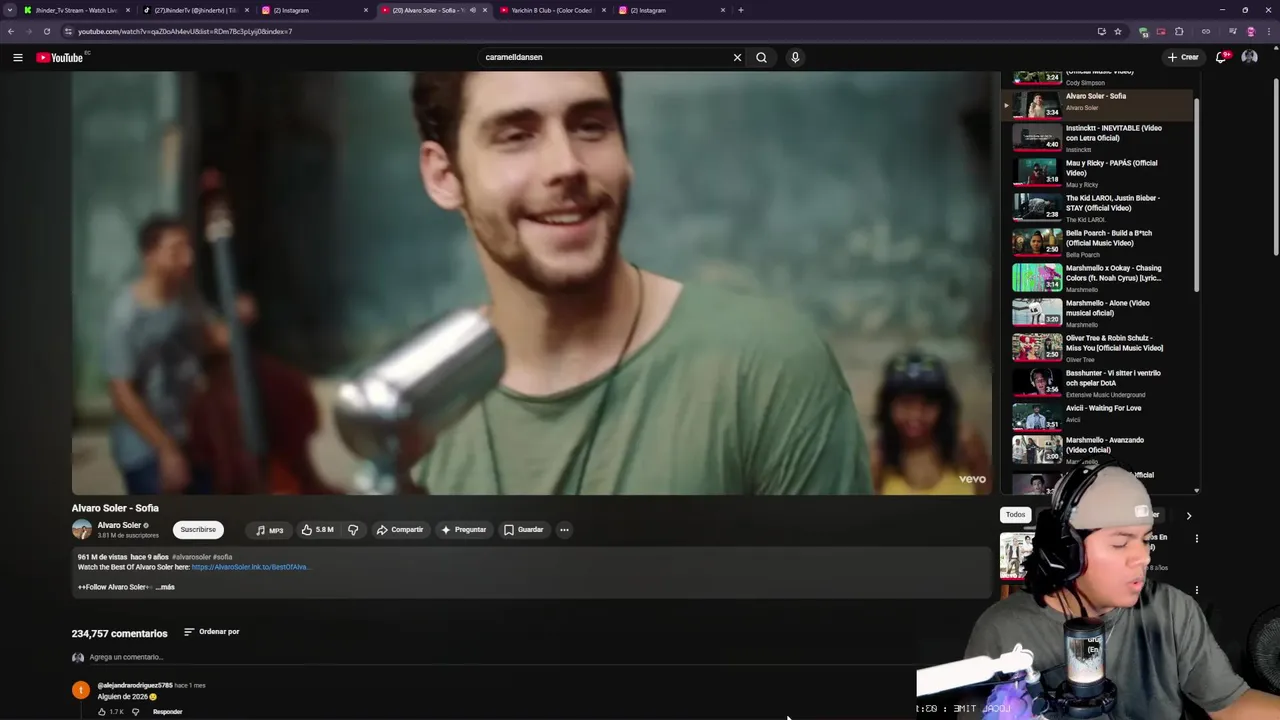
Task: Play Avicii - Waiting For Love item
Action: point(1098,415)
